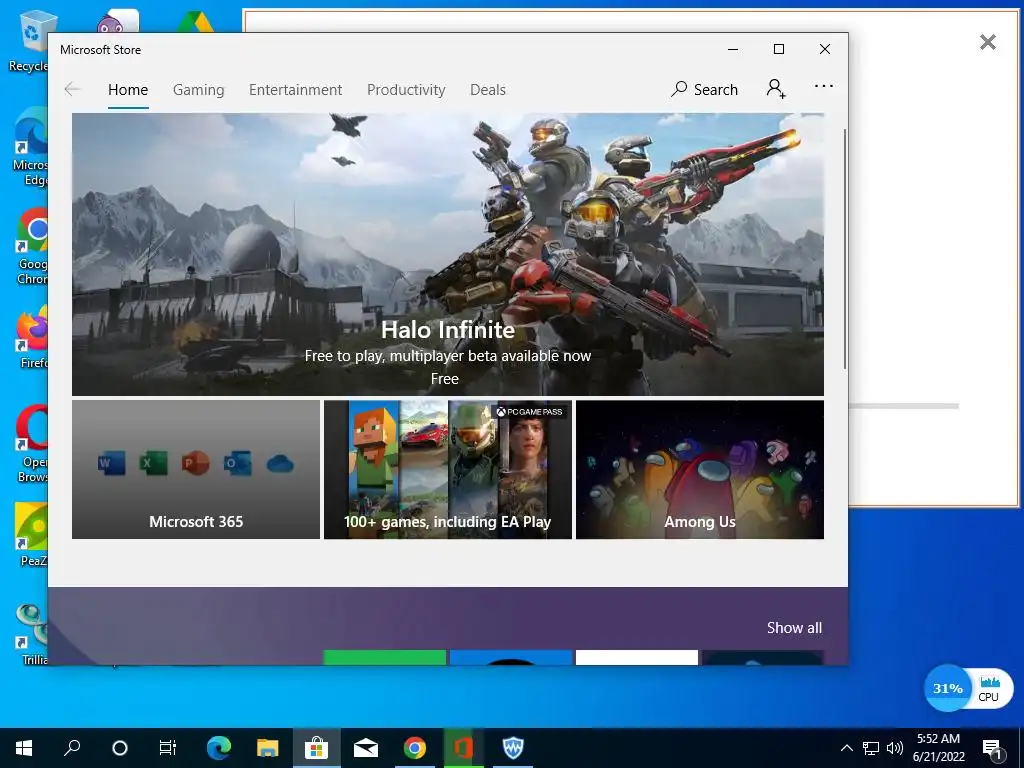The height and width of the screenshot is (768, 1024).
Task: Open the Microsoft 365 tile
Action: (196, 470)
